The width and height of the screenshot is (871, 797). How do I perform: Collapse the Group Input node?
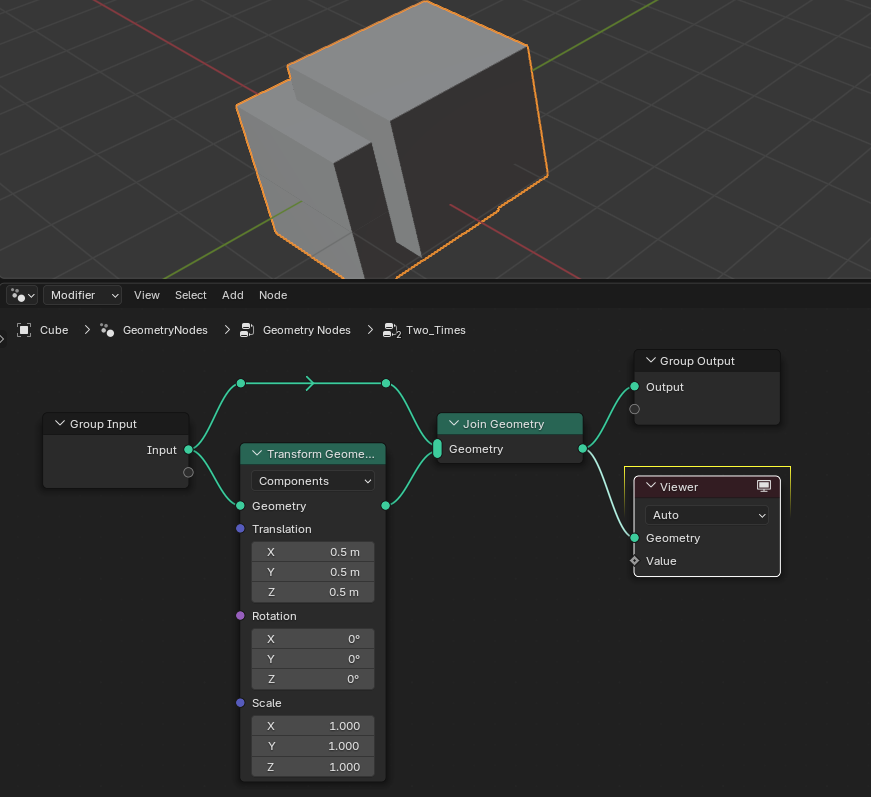pyautogui.click(x=60, y=423)
